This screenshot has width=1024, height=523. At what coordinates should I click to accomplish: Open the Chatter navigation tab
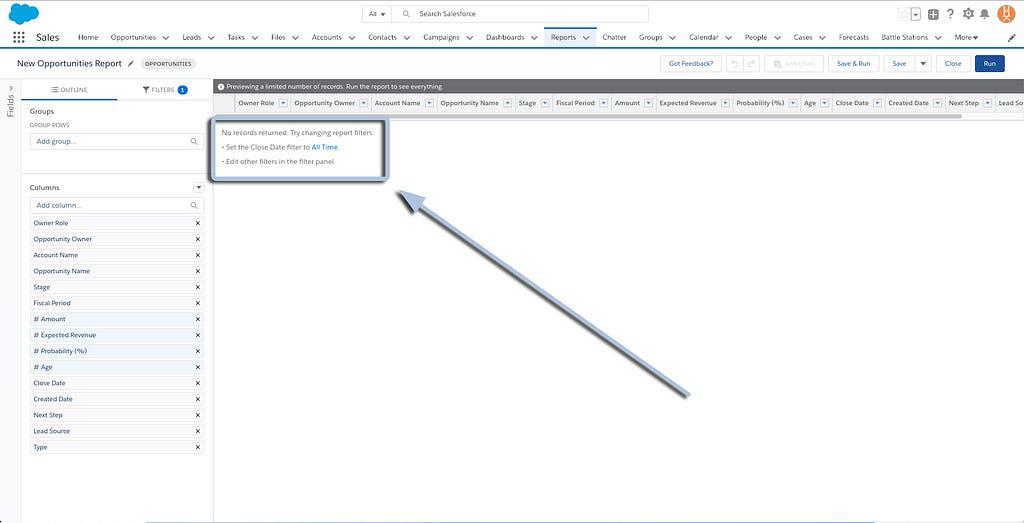[614, 37]
